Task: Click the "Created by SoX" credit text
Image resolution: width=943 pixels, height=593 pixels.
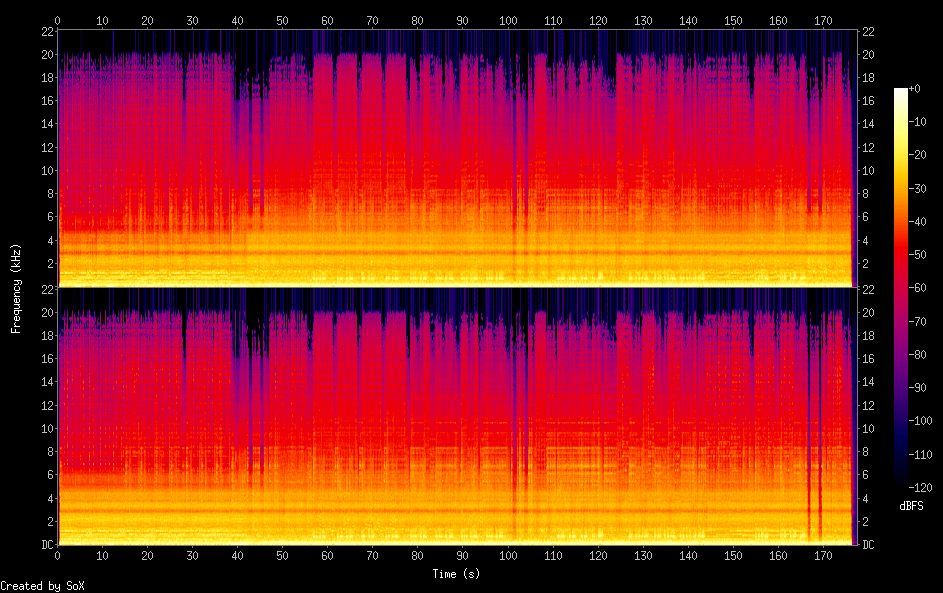Action: 42,586
